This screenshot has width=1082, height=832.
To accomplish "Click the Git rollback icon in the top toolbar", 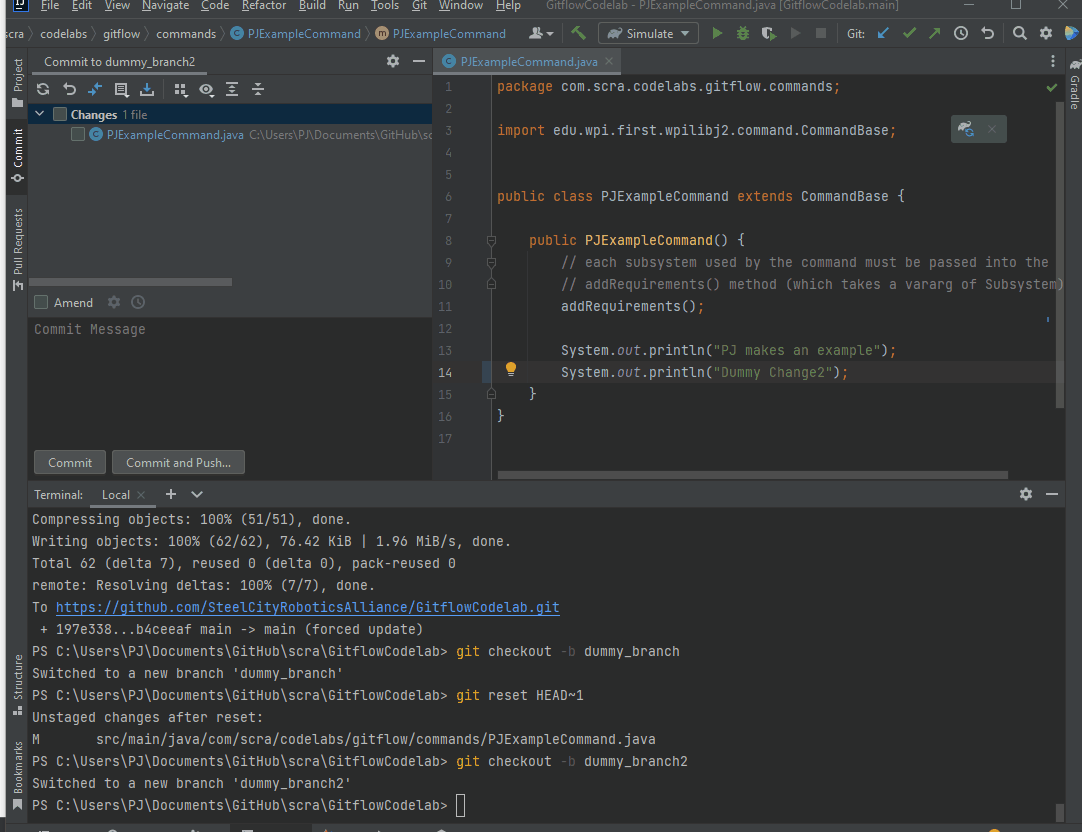I will 987,33.
